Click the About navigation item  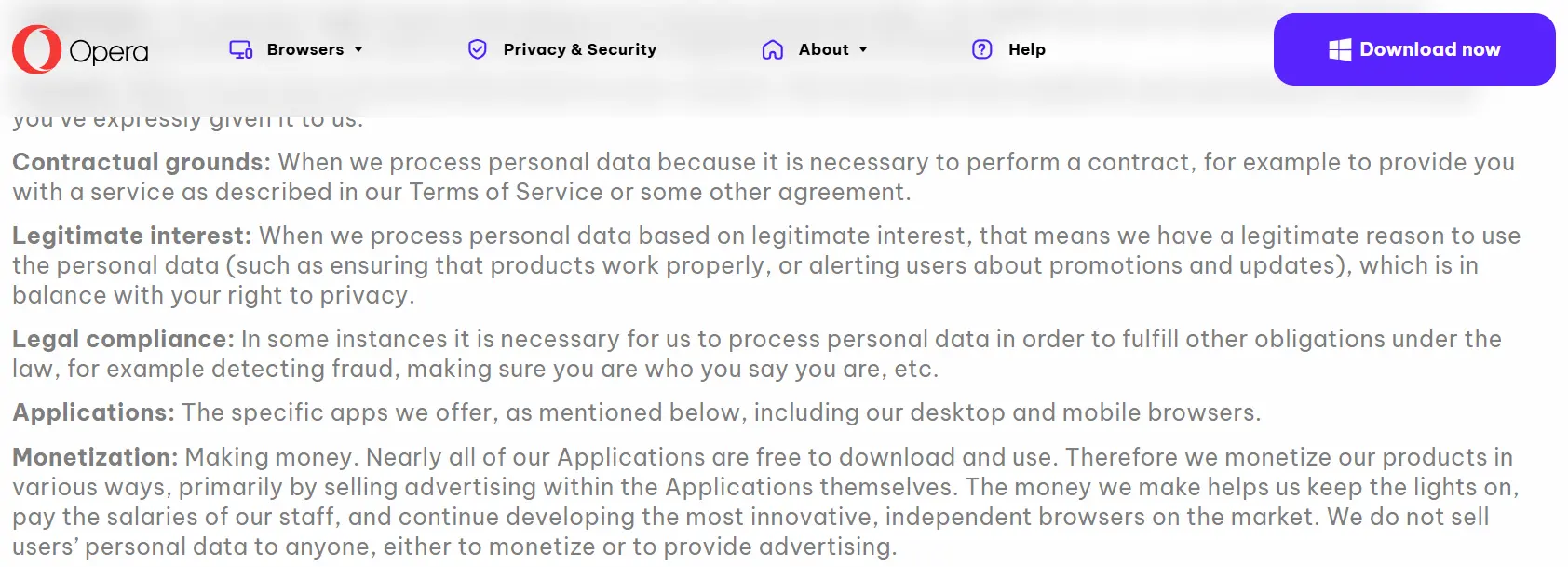[x=823, y=49]
